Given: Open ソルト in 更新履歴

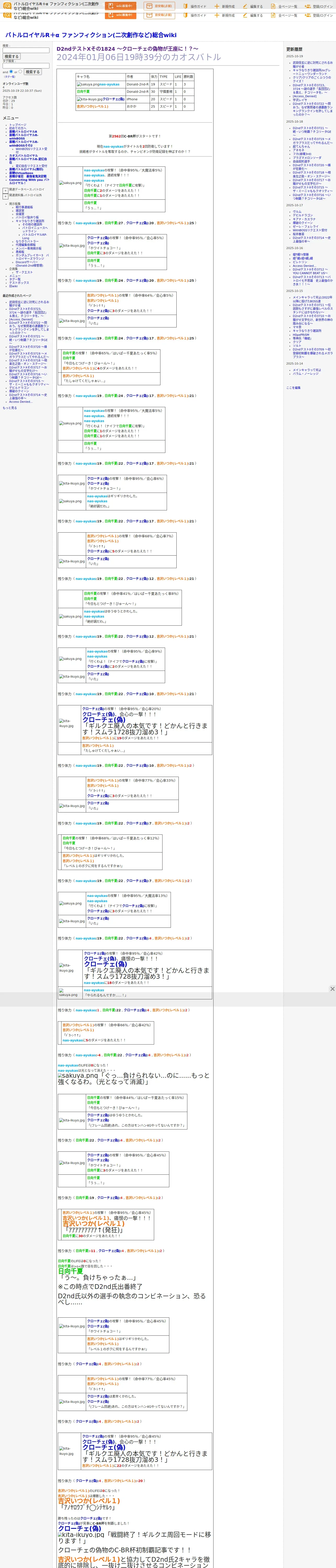Looking at the screenshot, I should point(297,346).
